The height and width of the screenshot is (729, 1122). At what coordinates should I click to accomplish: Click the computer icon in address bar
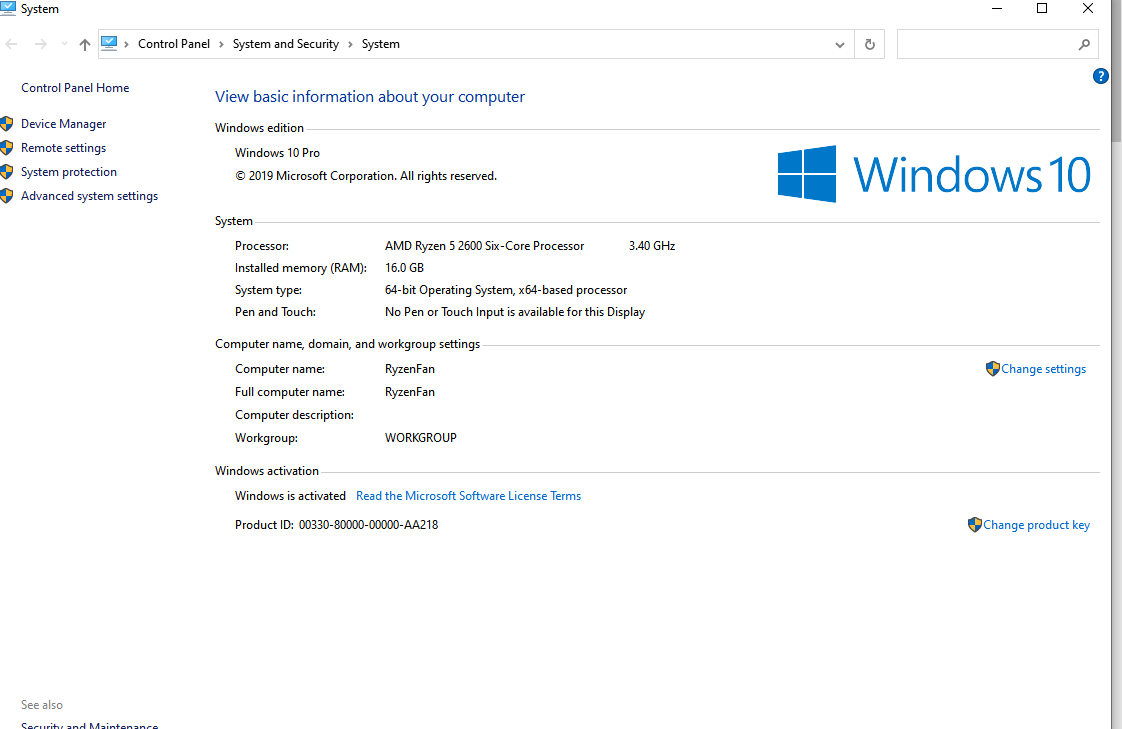(109, 44)
